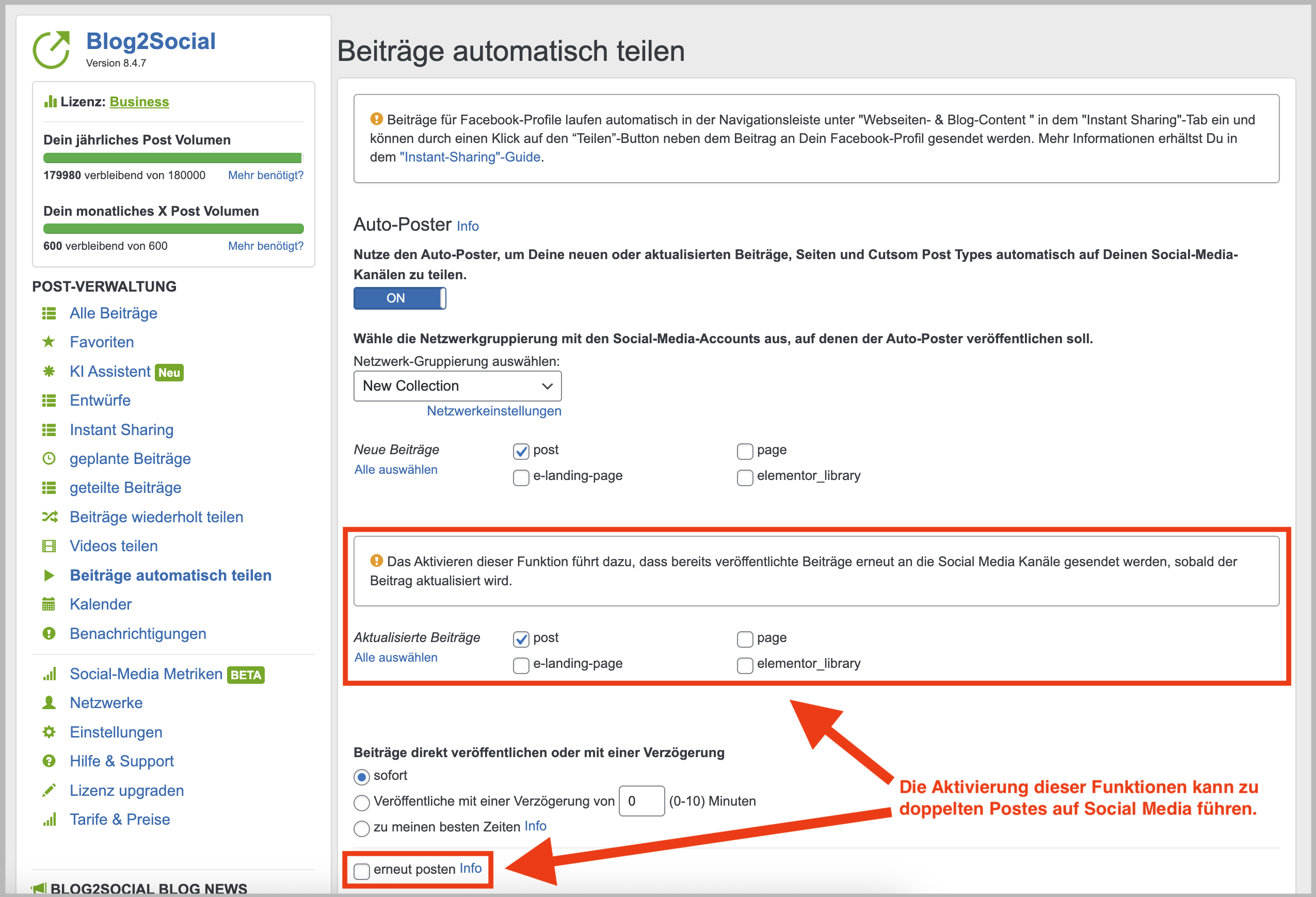Image resolution: width=1316 pixels, height=897 pixels.
Task: Click the Blog2Social logo icon
Action: pos(52,50)
